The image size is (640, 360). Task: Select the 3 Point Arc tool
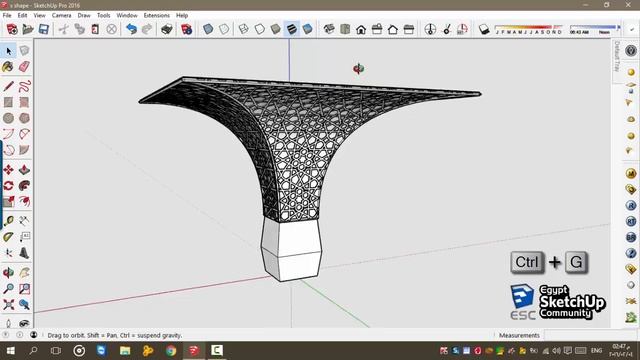tap(8, 150)
